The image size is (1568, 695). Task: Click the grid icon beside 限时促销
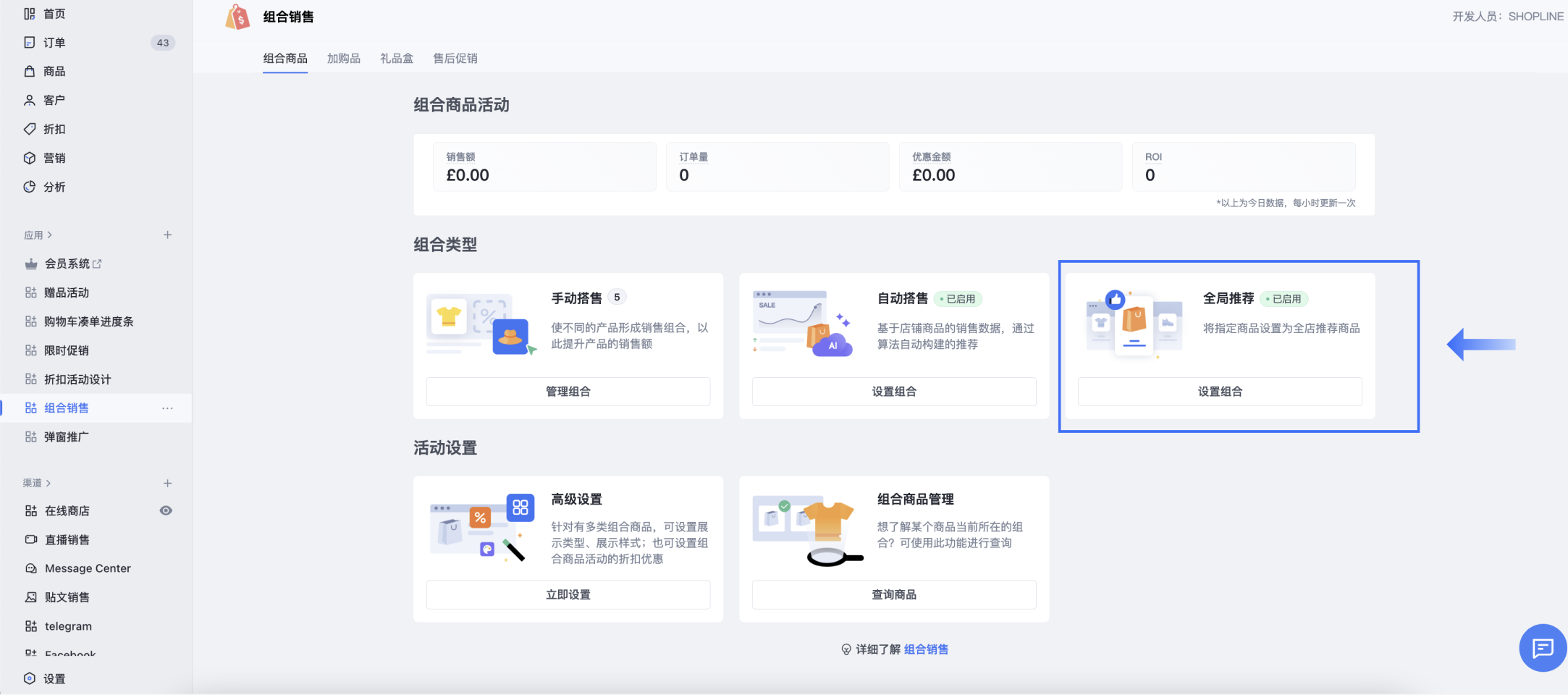click(31, 350)
